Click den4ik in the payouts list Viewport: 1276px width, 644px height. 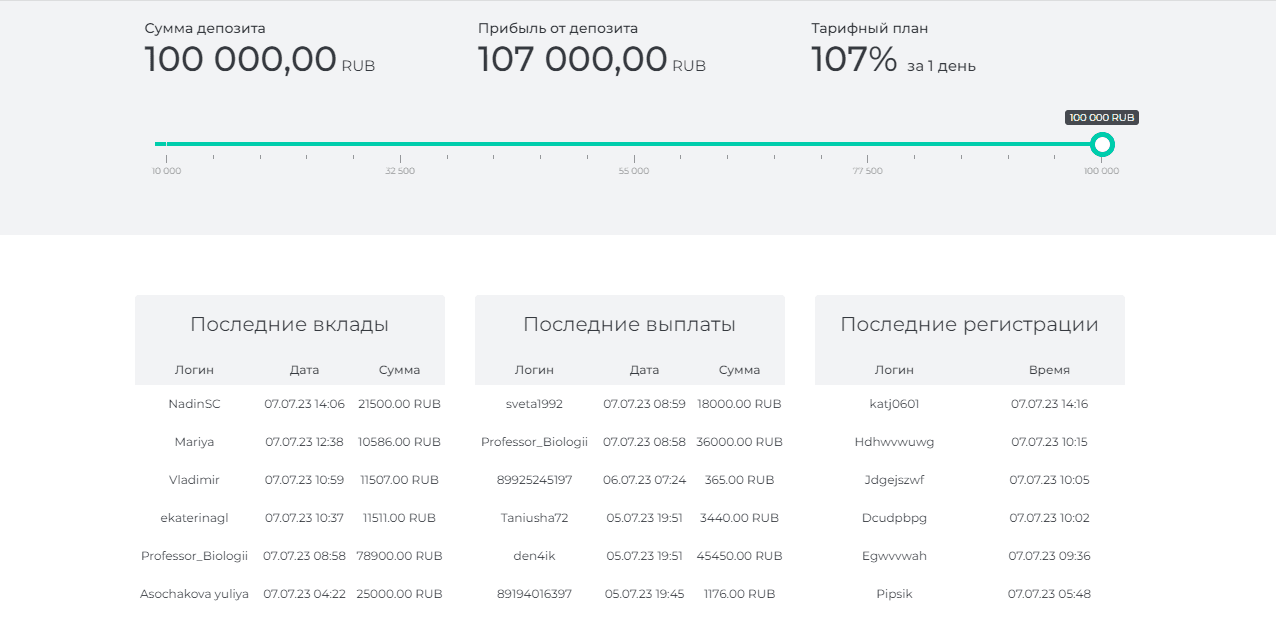535,555
